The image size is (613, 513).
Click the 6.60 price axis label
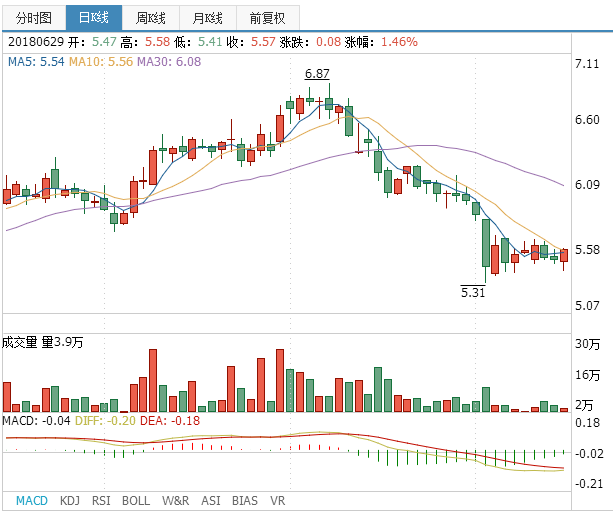coord(587,120)
